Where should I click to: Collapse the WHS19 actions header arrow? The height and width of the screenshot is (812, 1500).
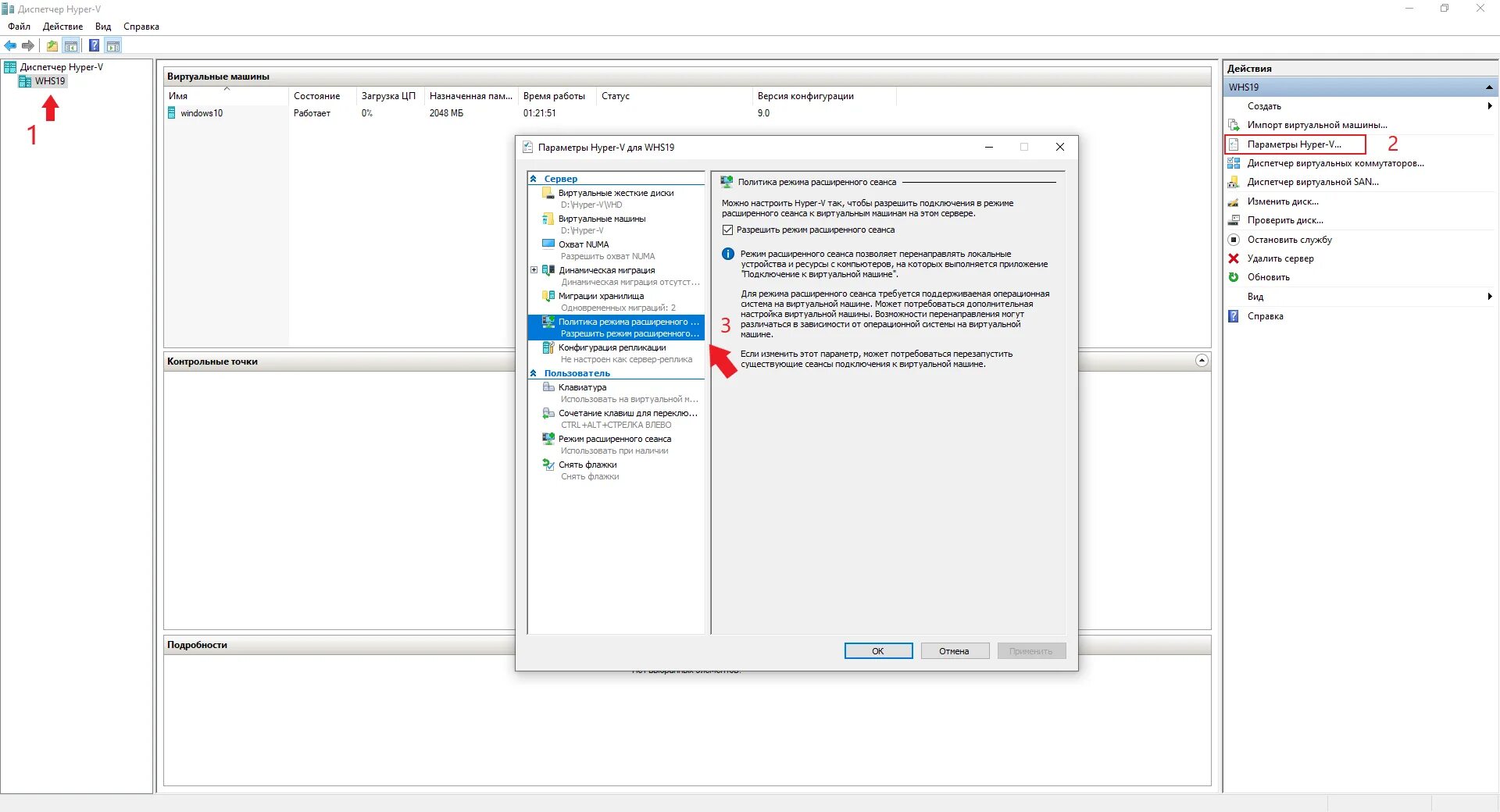click(1489, 87)
